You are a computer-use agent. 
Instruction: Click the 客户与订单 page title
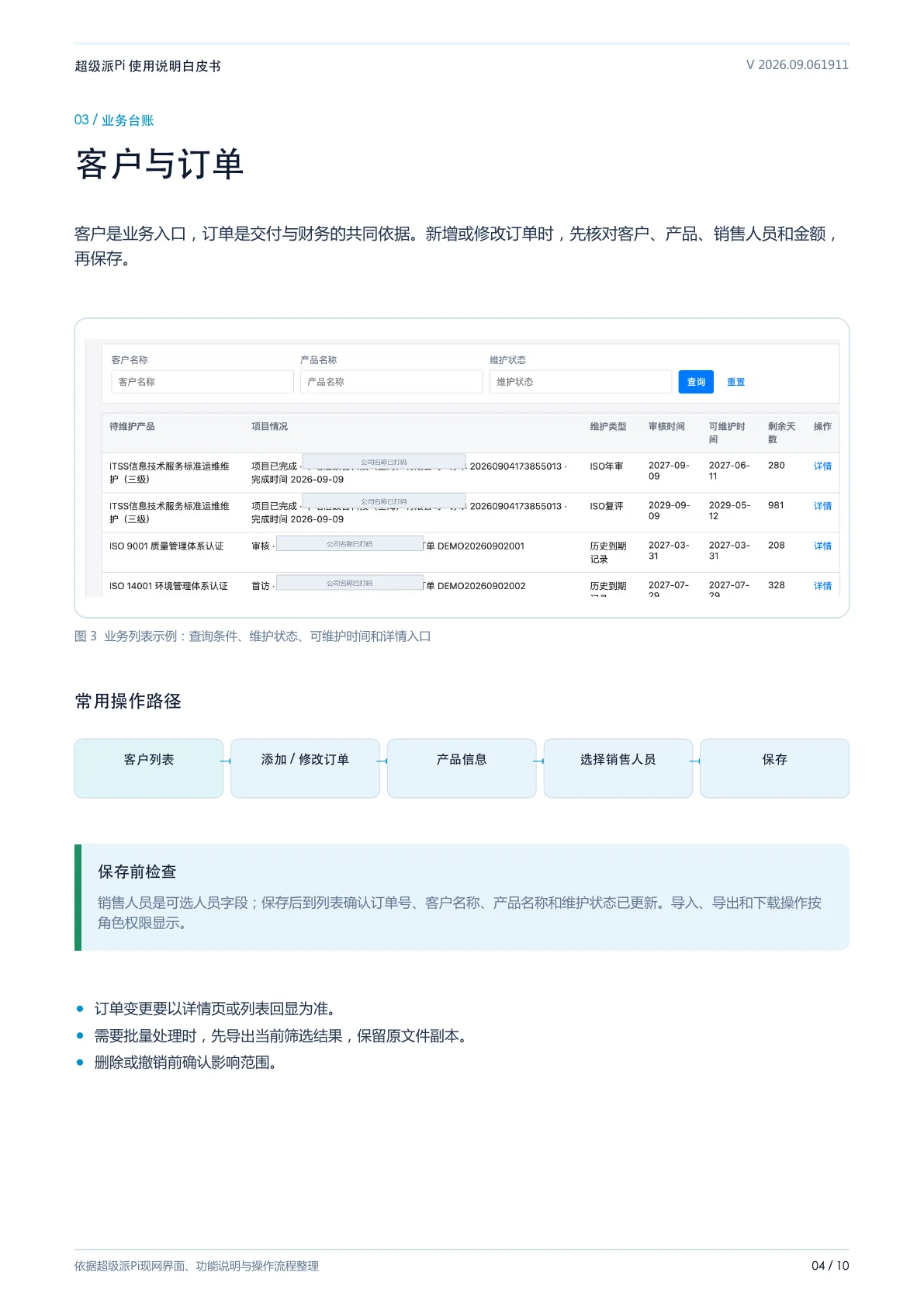pyautogui.click(x=160, y=165)
